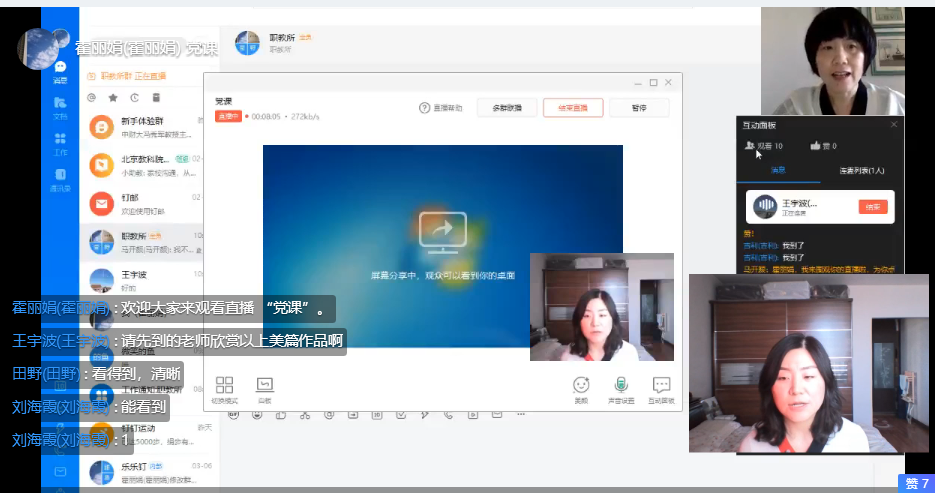Click the 结束直播 end live button
The height and width of the screenshot is (493, 935).
pyautogui.click(x=573, y=108)
